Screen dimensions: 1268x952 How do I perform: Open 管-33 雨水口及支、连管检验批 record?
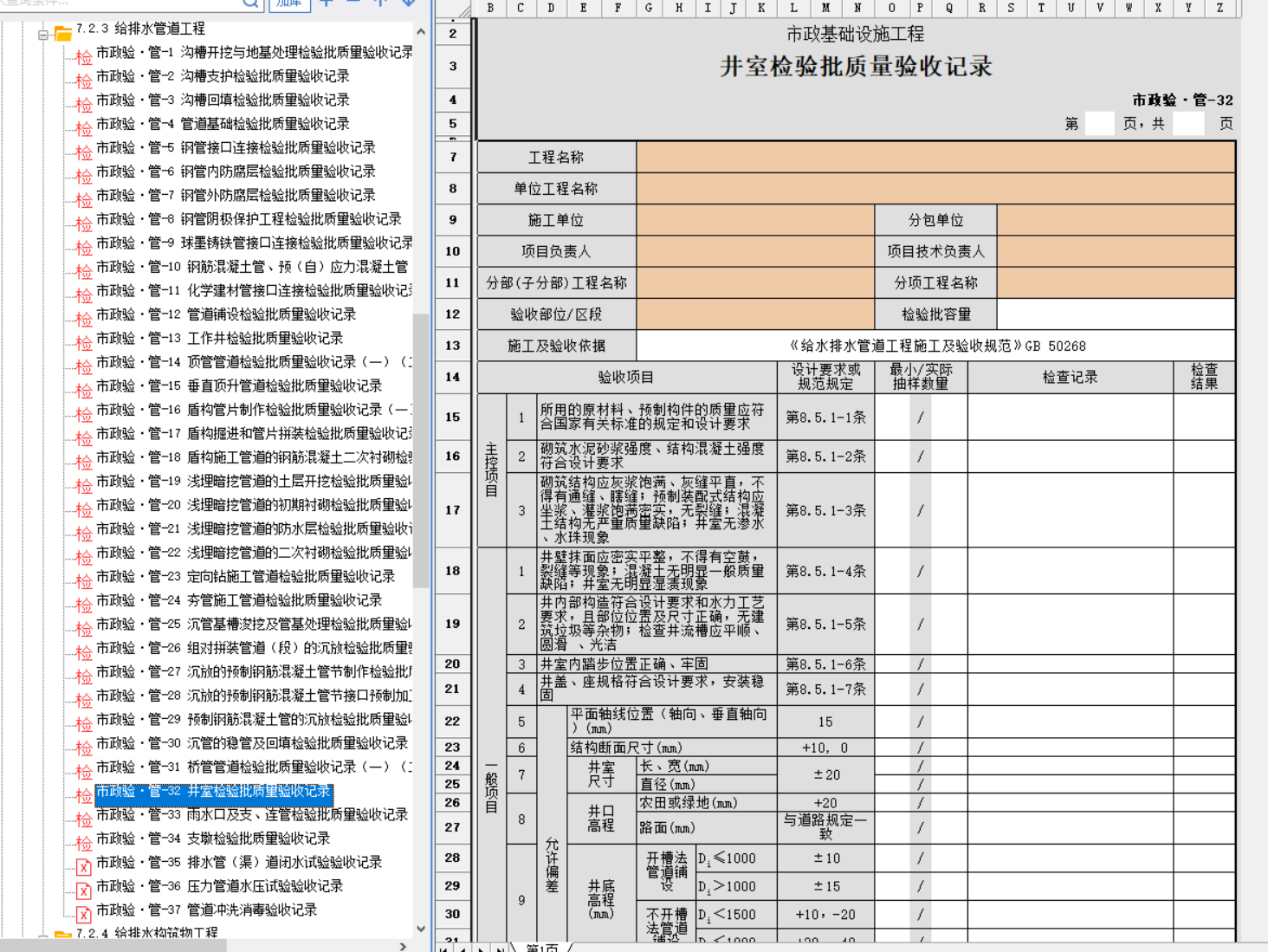pos(251,814)
